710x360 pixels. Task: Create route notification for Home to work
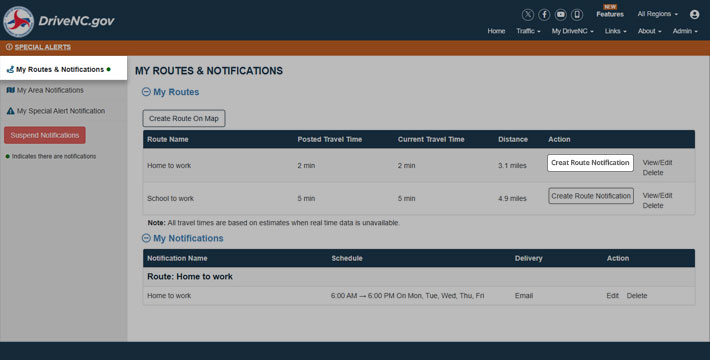click(x=590, y=163)
